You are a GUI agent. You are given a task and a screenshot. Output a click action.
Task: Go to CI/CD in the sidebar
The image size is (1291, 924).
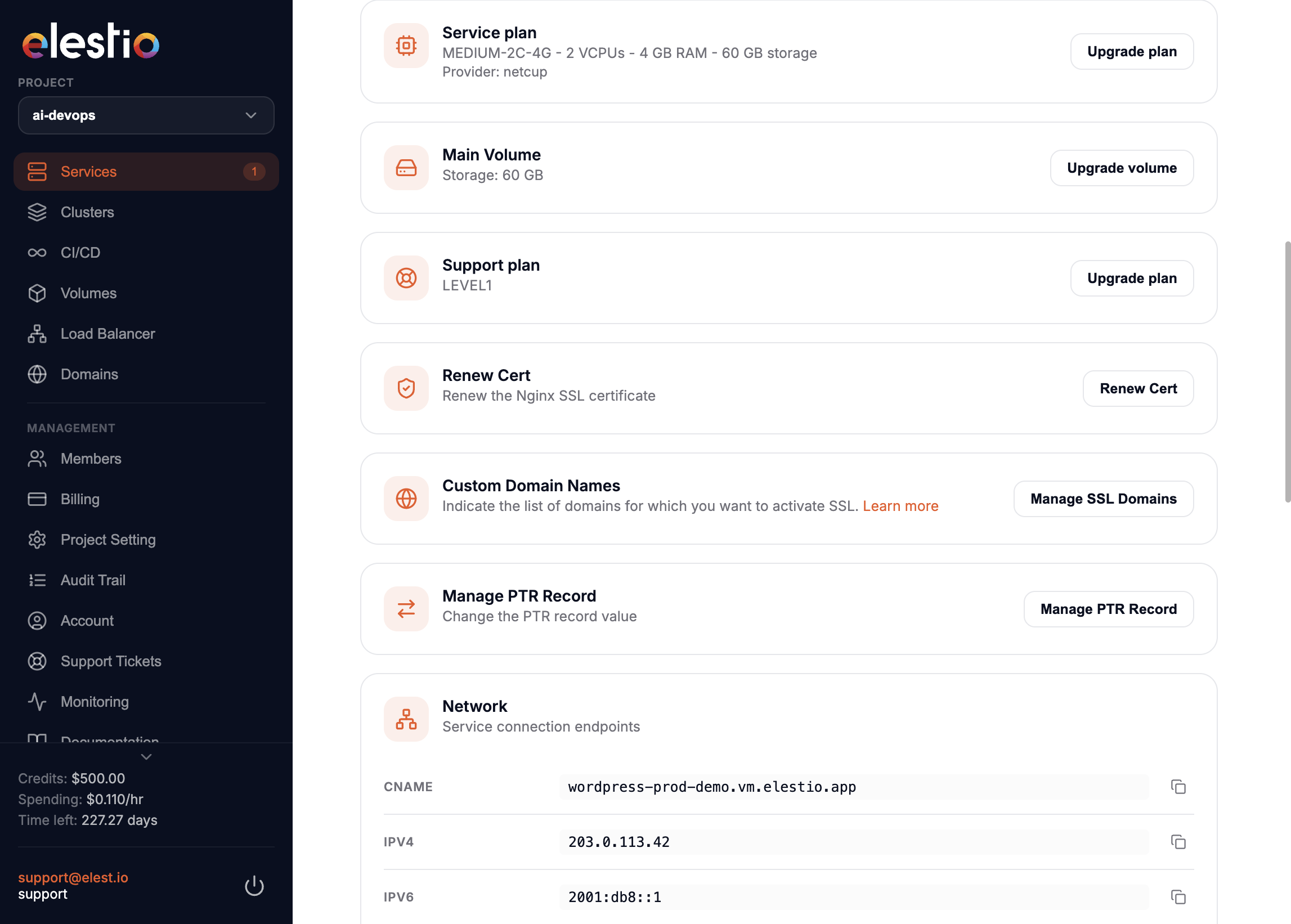(x=146, y=253)
